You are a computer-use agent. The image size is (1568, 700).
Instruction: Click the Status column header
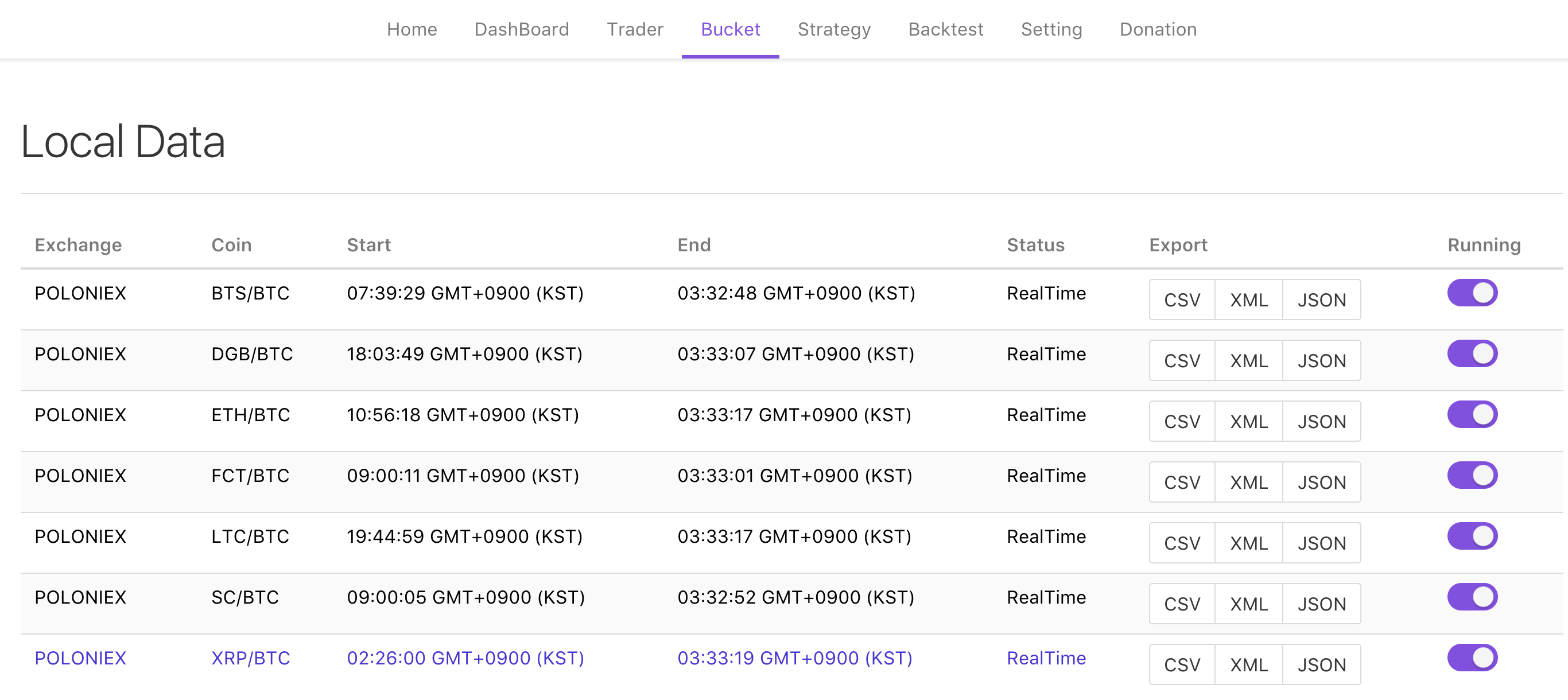coord(1035,244)
